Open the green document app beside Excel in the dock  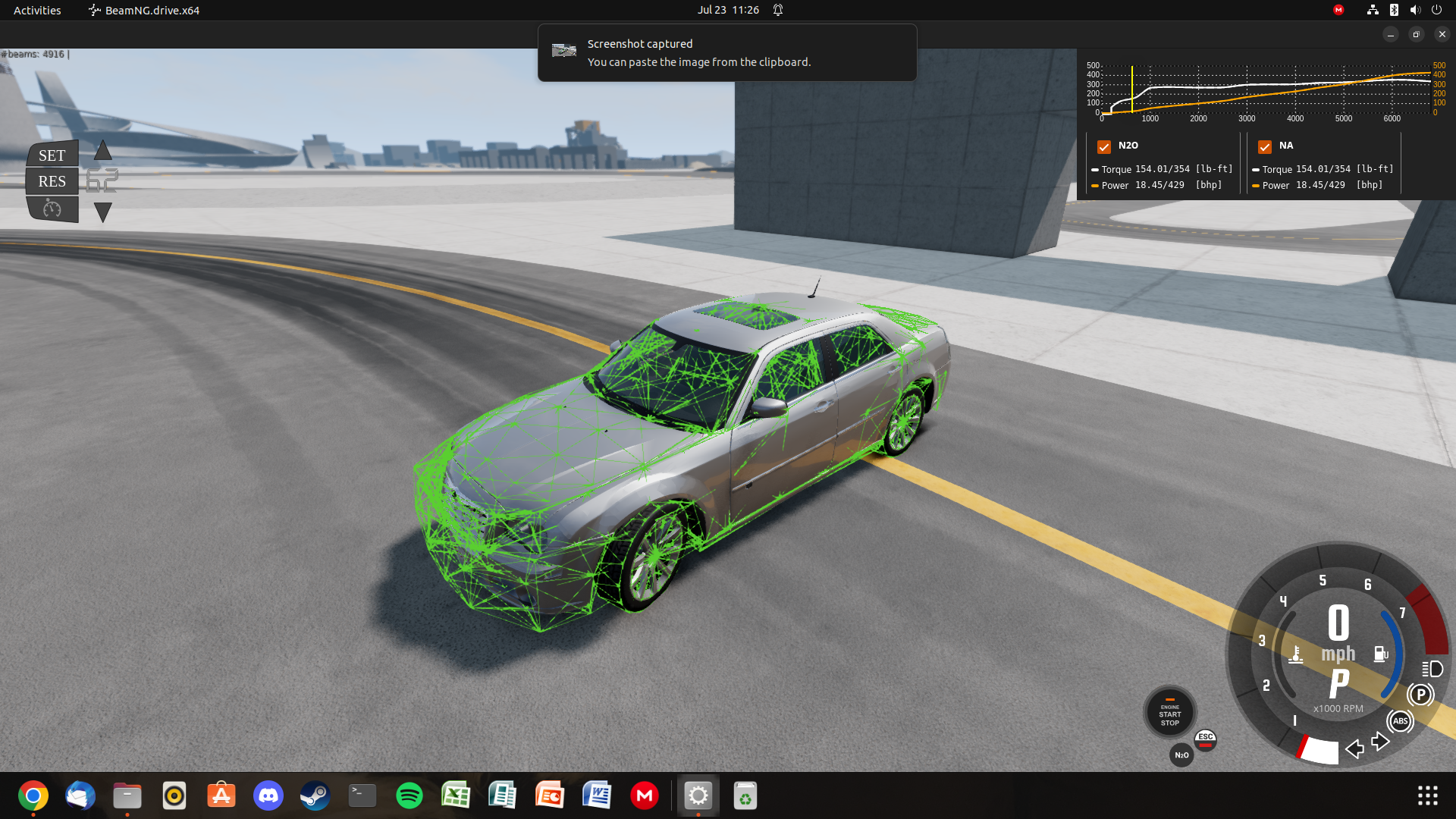pos(504,795)
